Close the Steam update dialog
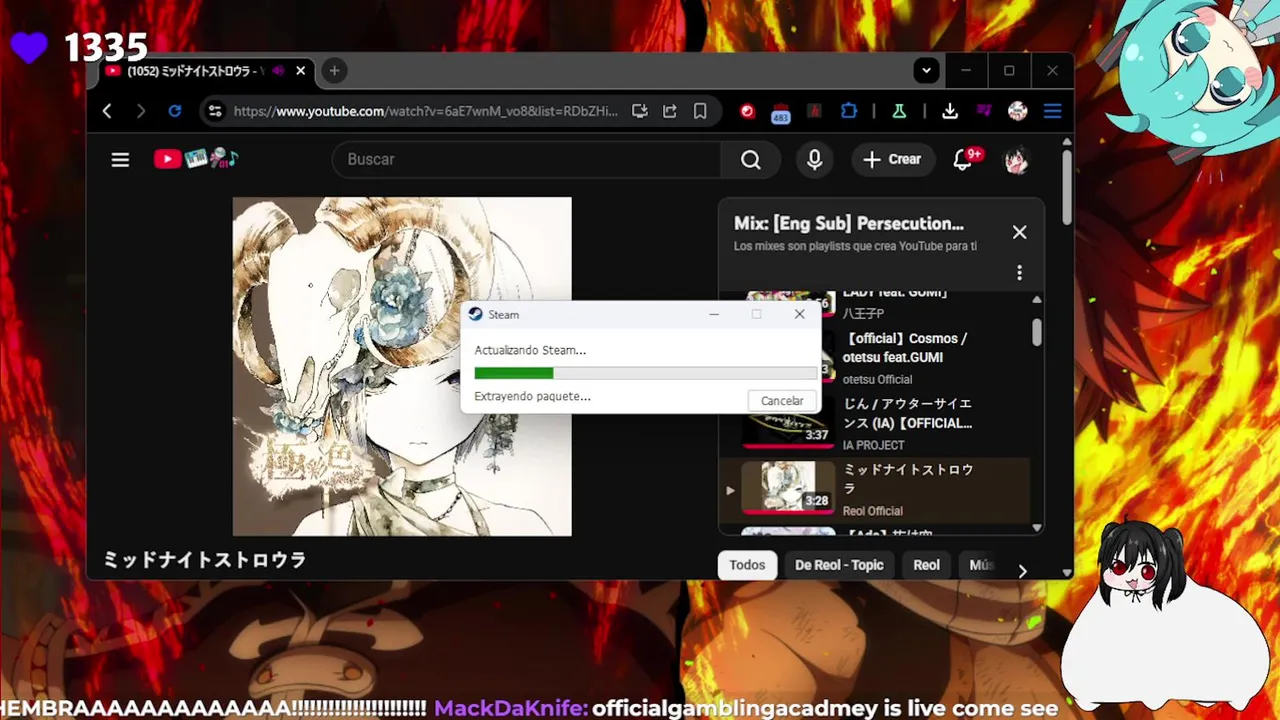1280x720 pixels. pyautogui.click(x=799, y=314)
